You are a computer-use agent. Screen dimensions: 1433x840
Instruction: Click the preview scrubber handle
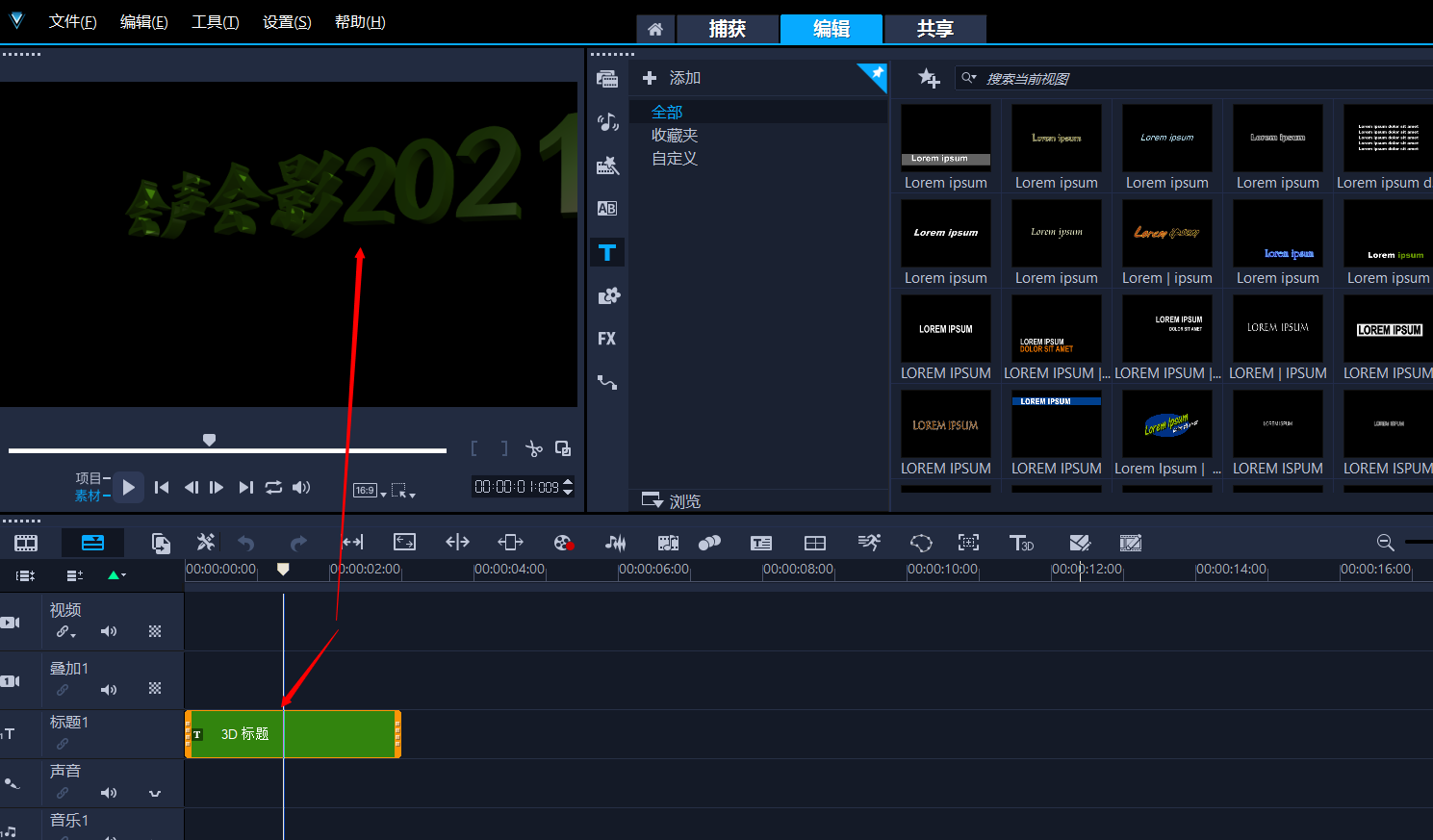[209, 440]
